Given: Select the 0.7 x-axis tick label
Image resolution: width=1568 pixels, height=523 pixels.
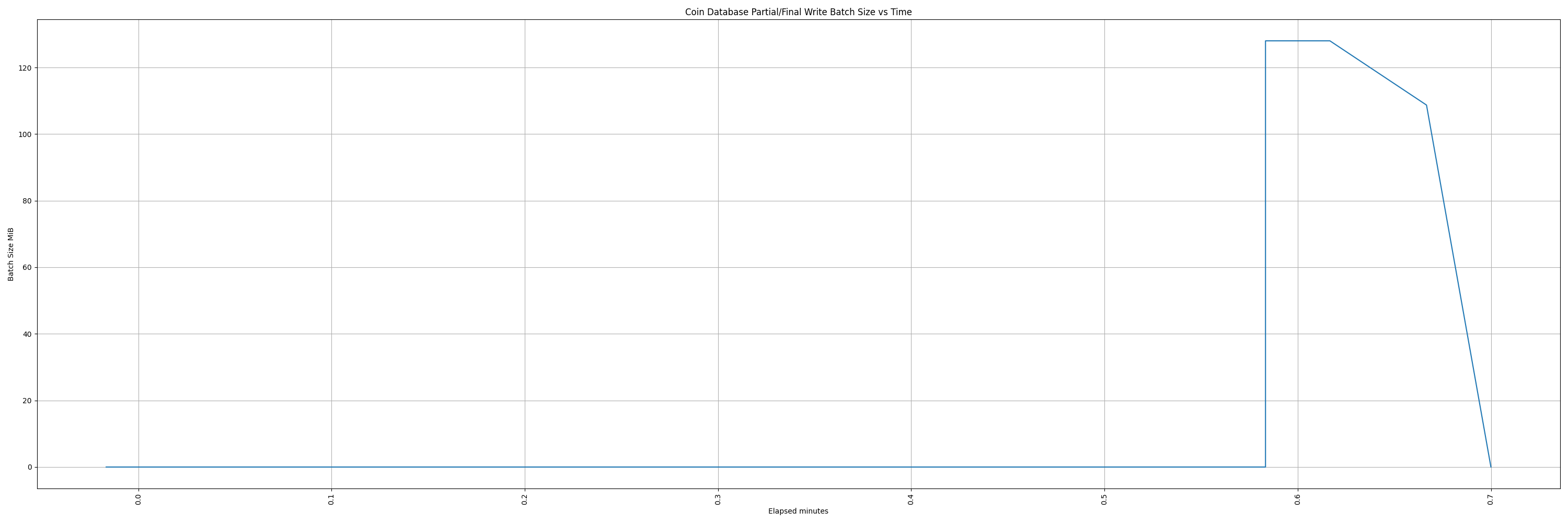Looking at the screenshot, I should coord(1491,500).
